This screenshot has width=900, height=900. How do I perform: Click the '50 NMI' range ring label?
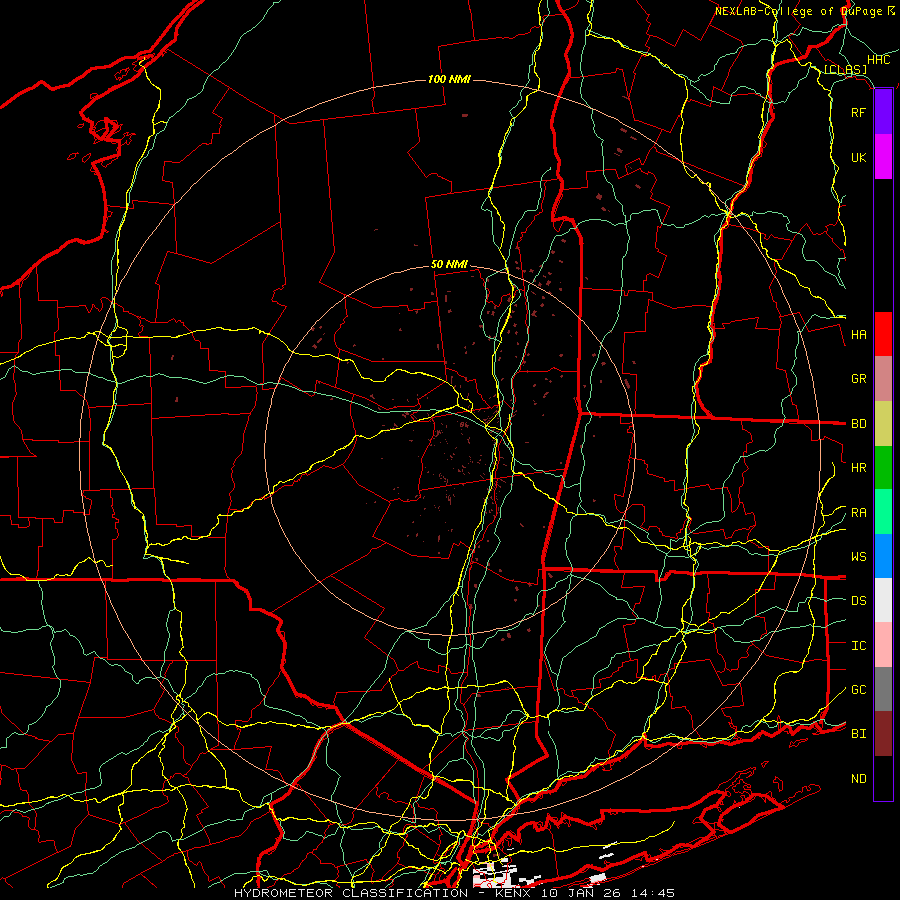449,265
